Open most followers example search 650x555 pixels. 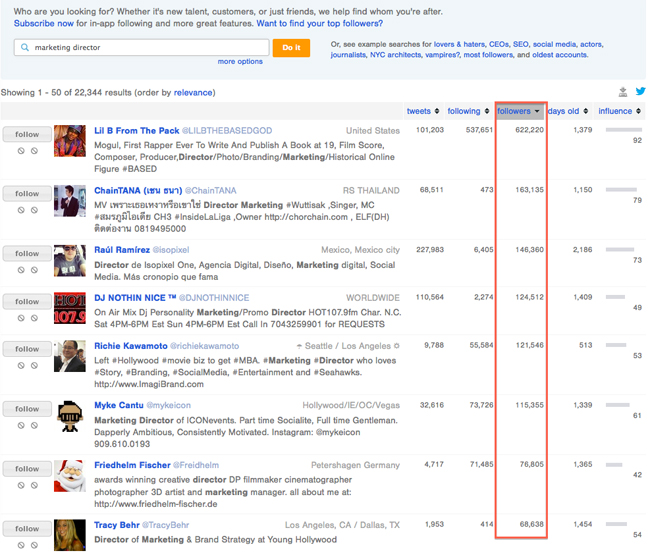pos(488,55)
